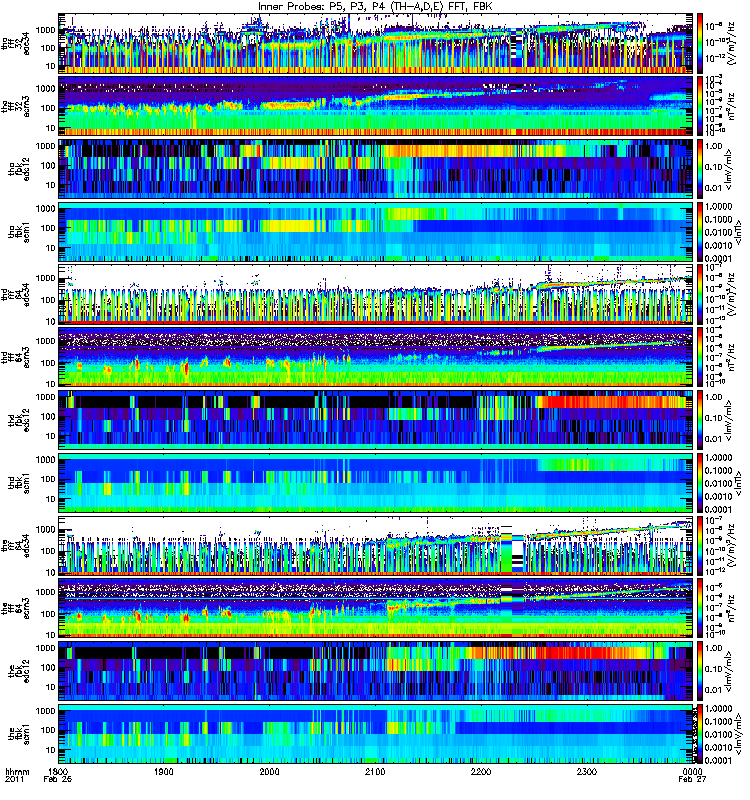Click the (V/m)²/Hz unit label of tha edc34

pyautogui.click(x=730, y=43)
